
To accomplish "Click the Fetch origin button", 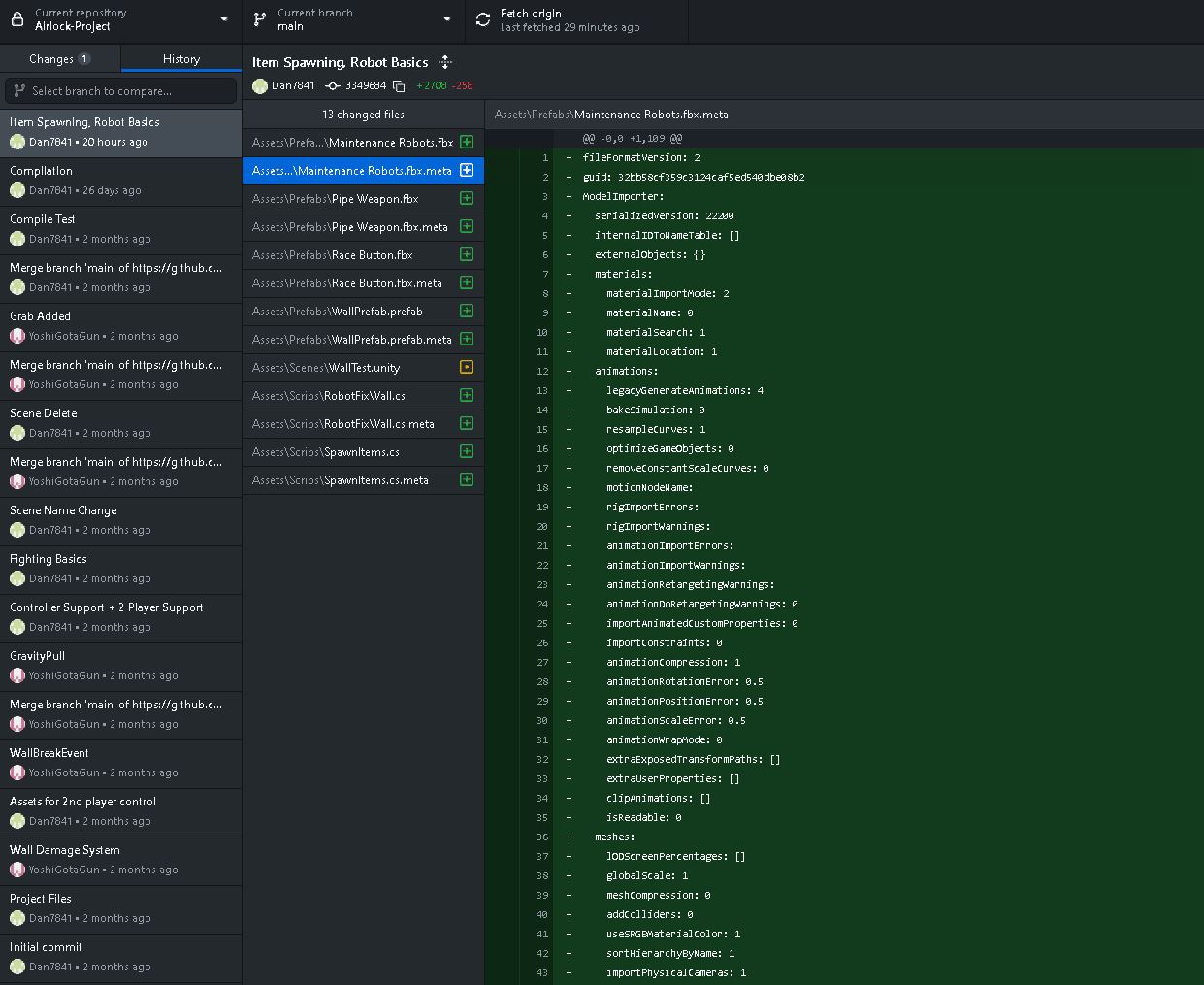I will point(576,20).
